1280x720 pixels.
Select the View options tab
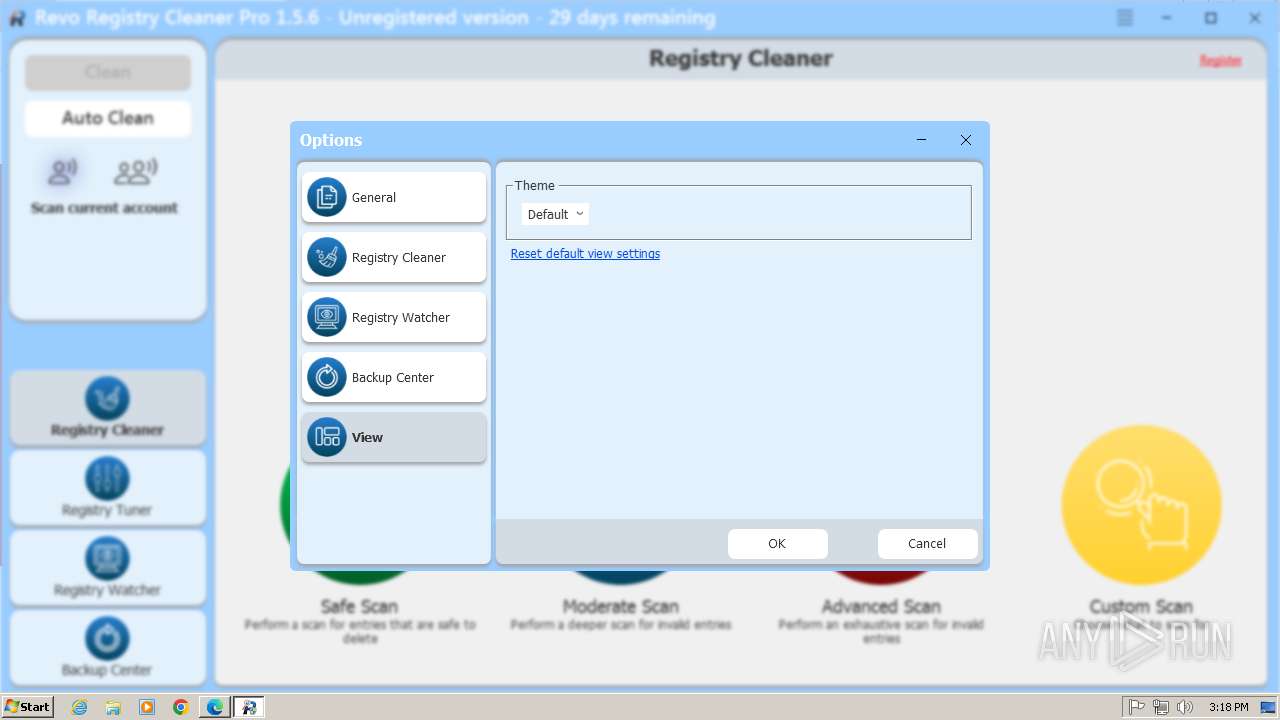click(394, 437)
